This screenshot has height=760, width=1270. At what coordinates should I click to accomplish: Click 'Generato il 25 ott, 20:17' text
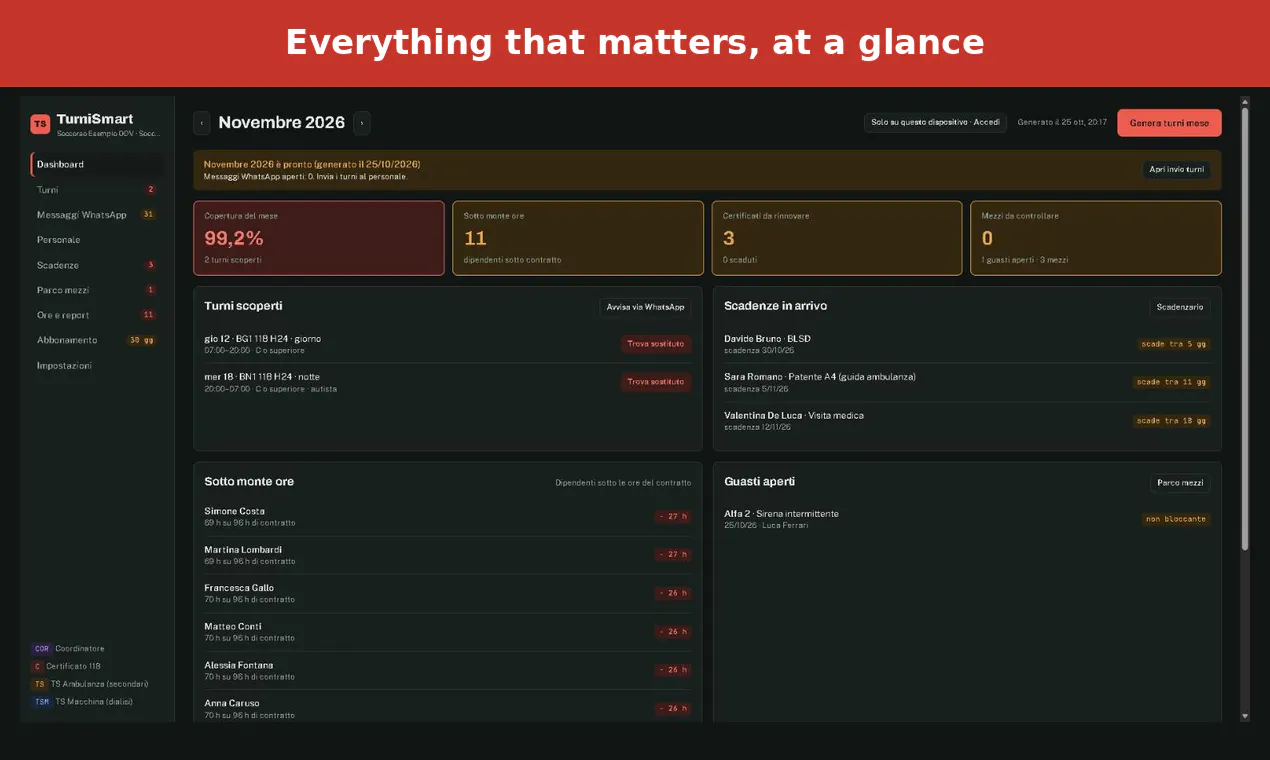click(x=1062, y=122)
